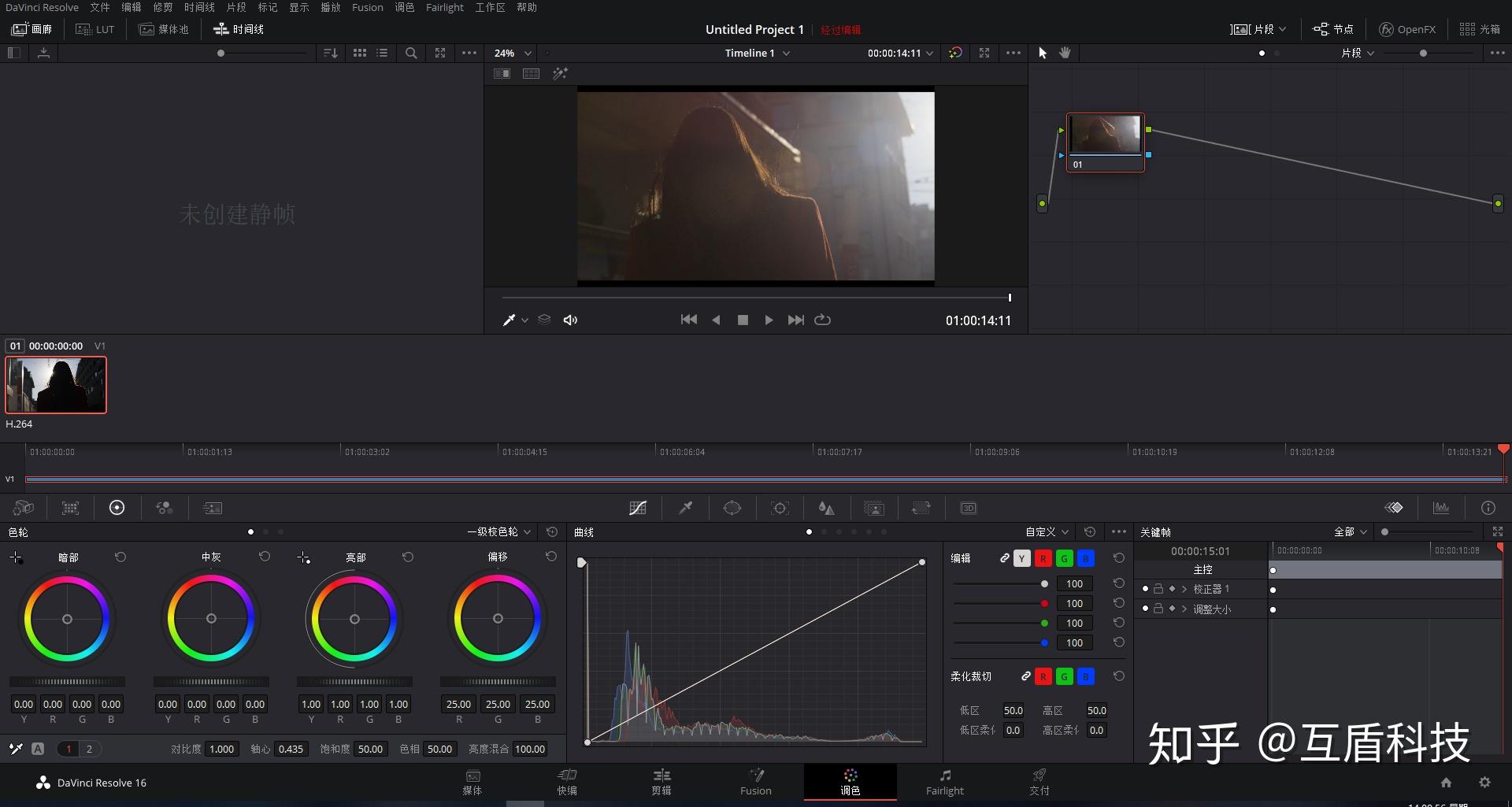Open the RGB Mixer palette
This screenshot has height=807, width=1512.
click(164, 508)
